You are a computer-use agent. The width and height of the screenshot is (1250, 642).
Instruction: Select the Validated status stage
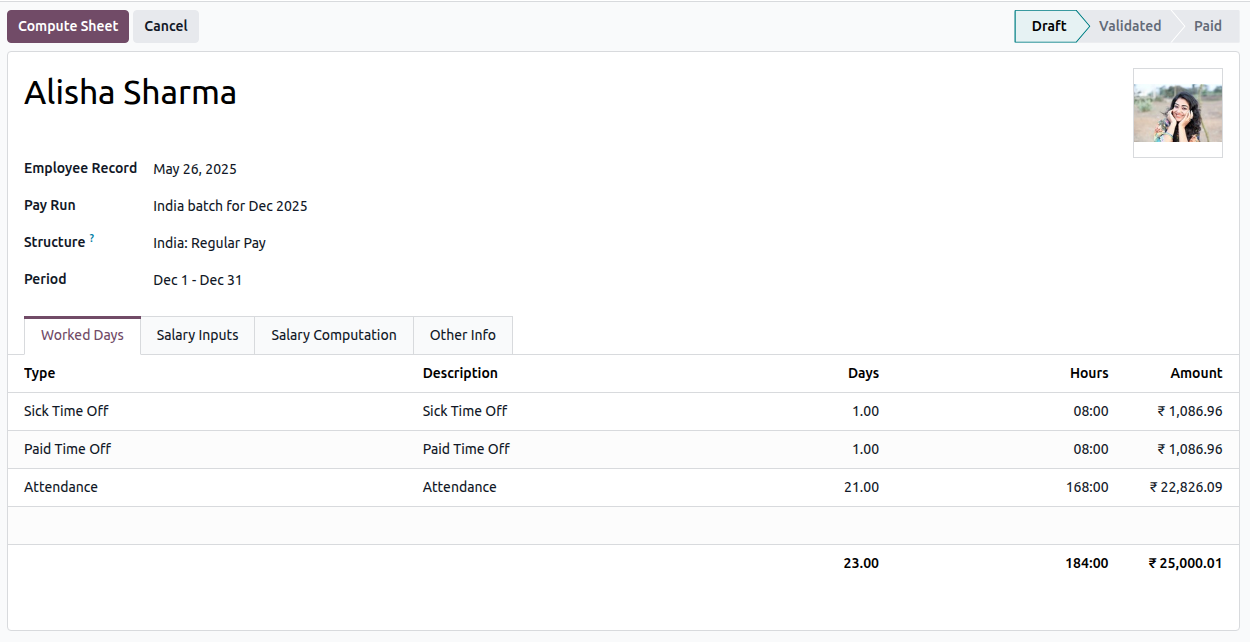pyautogui.click(x=1129, y=26)
